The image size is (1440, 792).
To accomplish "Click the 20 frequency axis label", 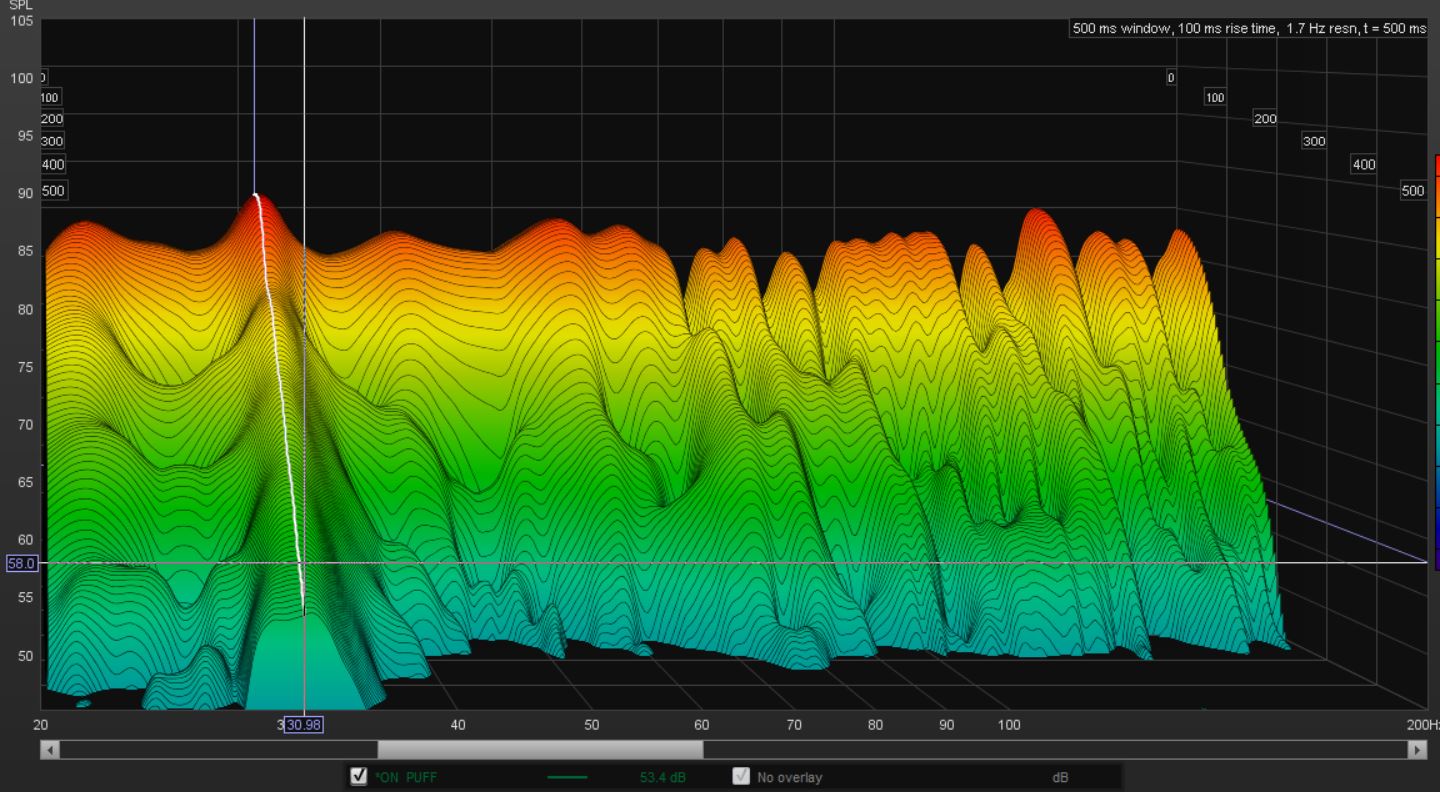I will pyautogui.click(x=40, y=725).
